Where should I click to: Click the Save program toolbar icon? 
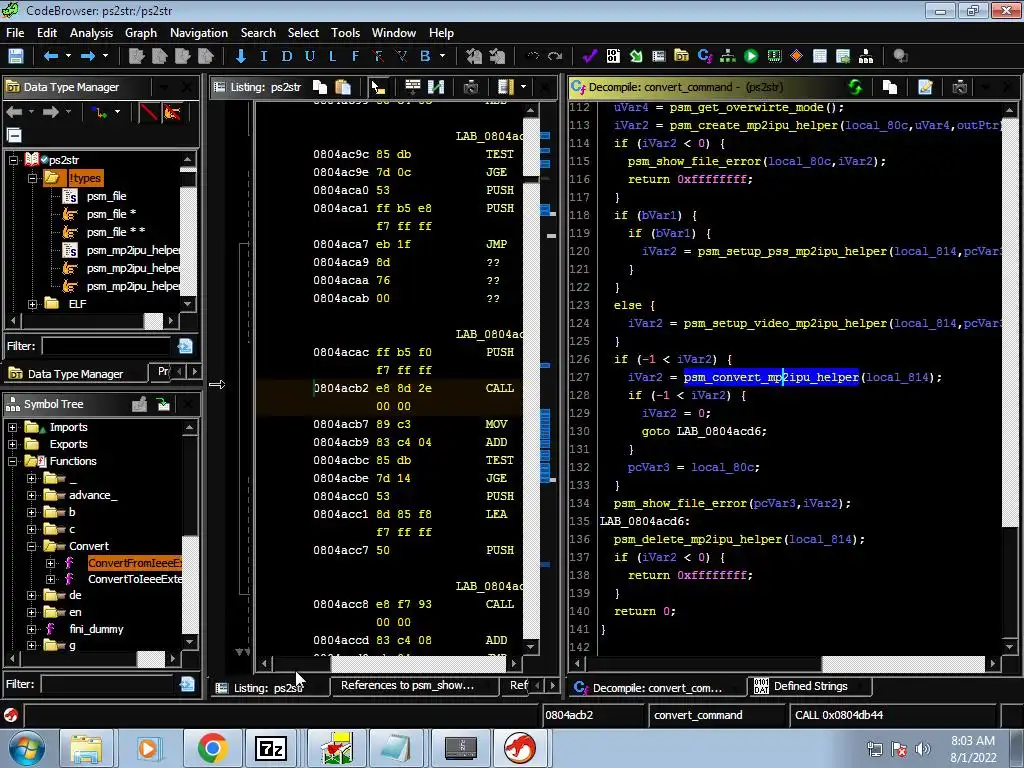pos(16,56)
